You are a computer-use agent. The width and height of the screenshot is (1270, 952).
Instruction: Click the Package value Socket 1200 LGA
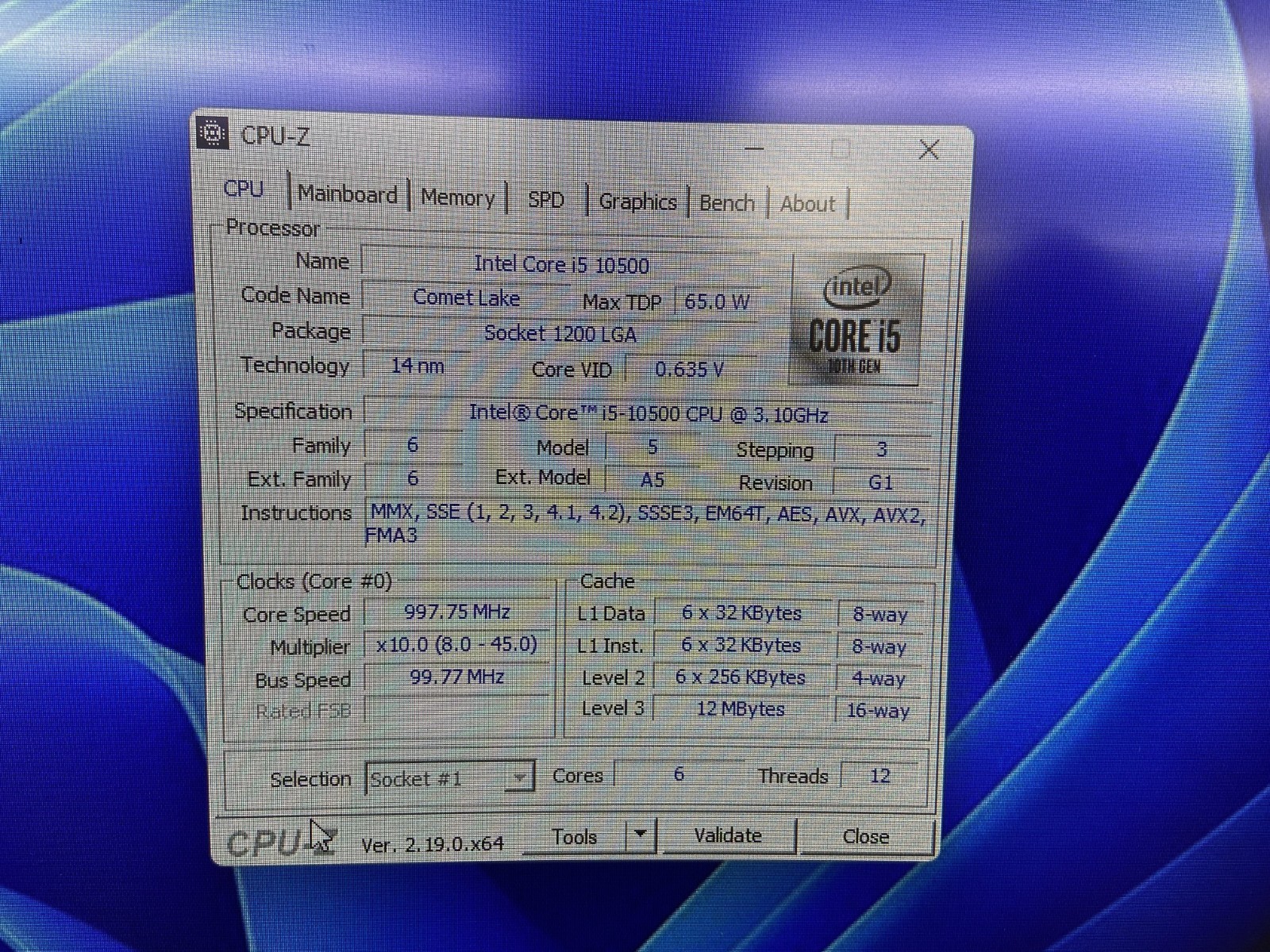tap(560, 334)
